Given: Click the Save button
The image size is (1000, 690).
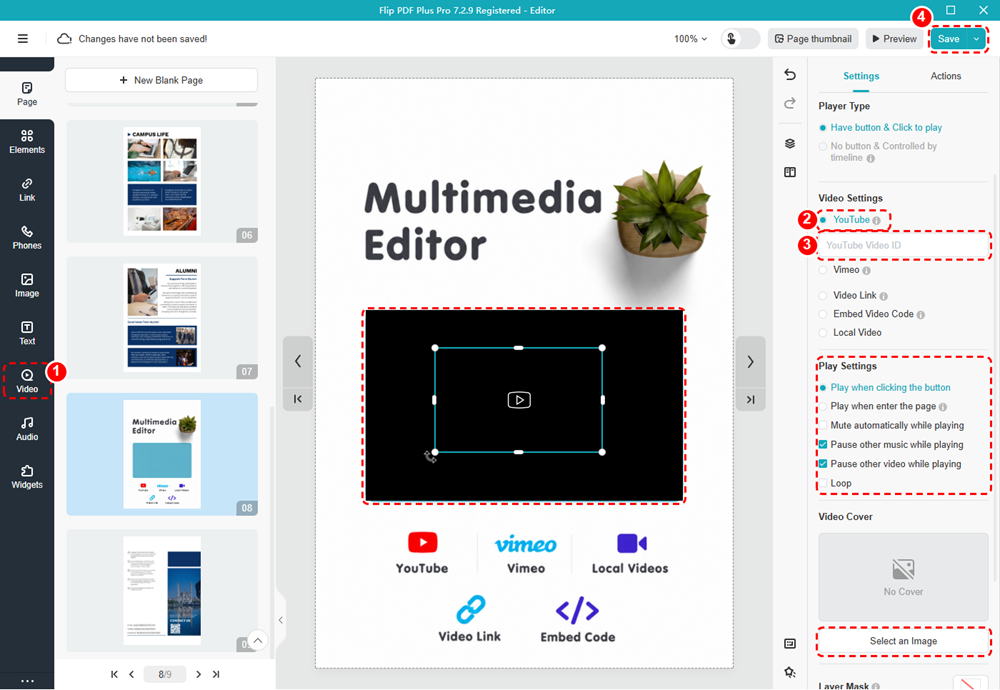Looking at the screenshot, I should pyautogui.click(x=948, y=39).
